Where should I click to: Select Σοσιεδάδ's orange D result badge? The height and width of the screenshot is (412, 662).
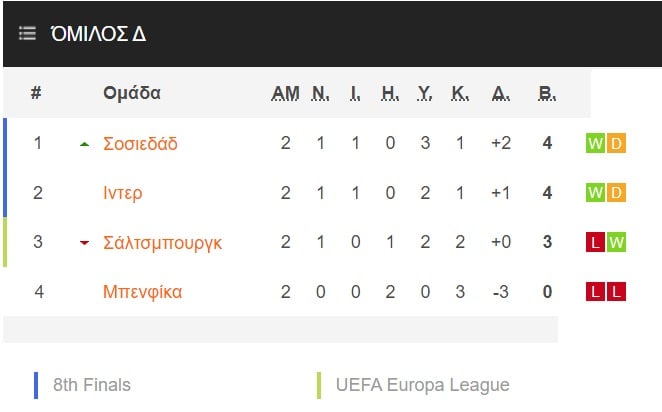(616, 143)
